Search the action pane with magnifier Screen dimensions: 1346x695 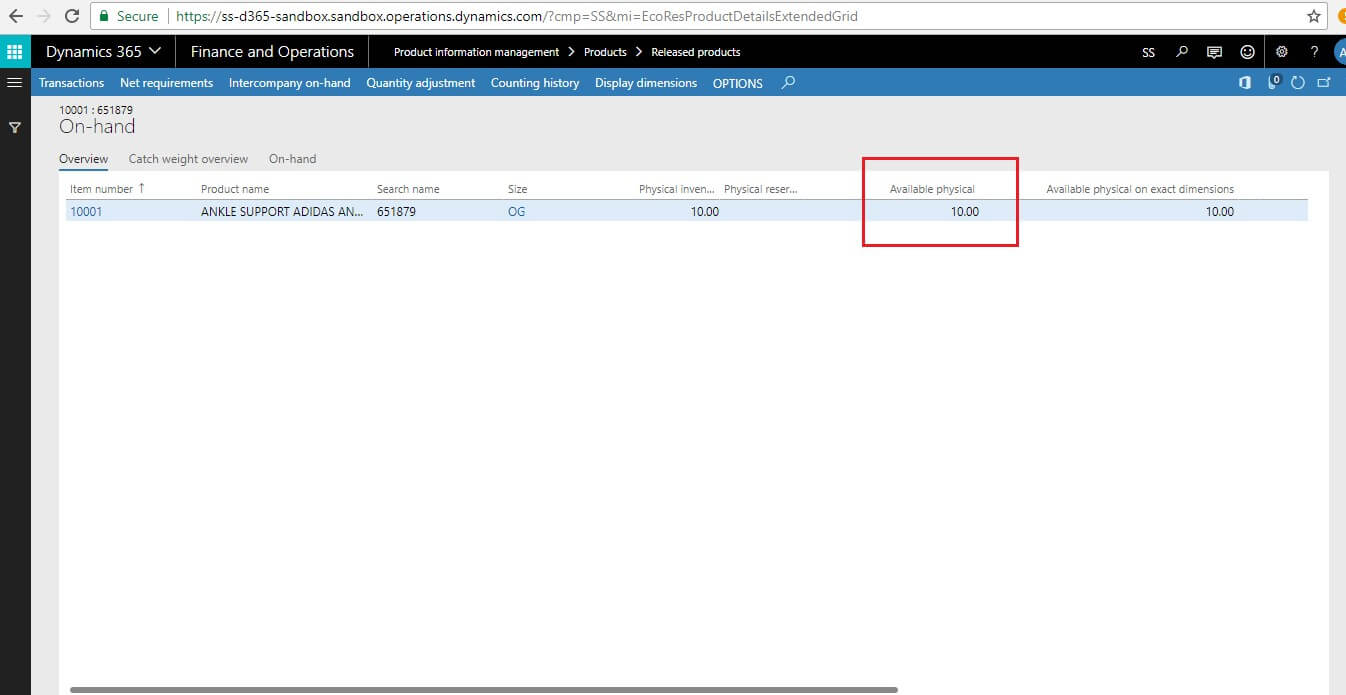coord(788,83)
